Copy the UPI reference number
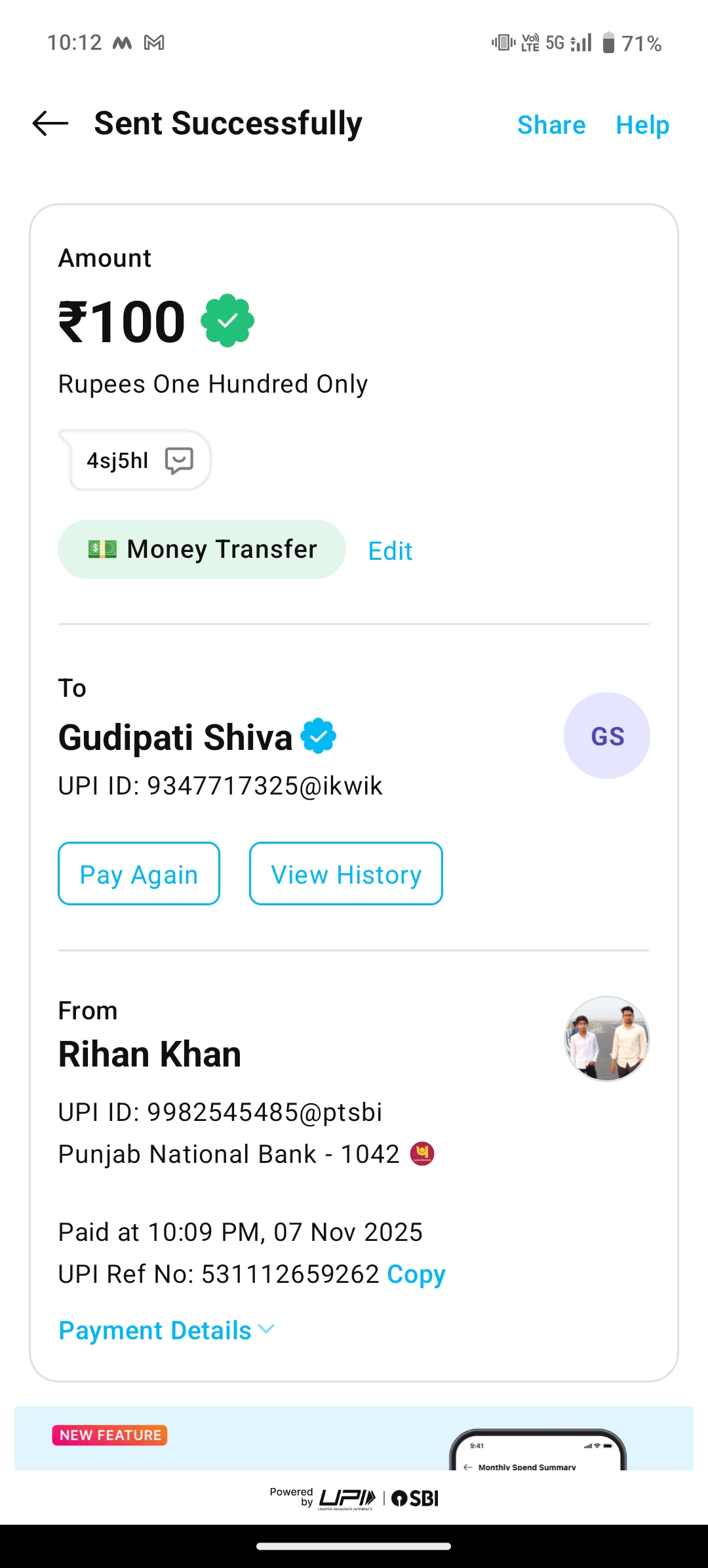This screenshot has height=1568, width=708. pyautogui.click(x=416, y=1274)
